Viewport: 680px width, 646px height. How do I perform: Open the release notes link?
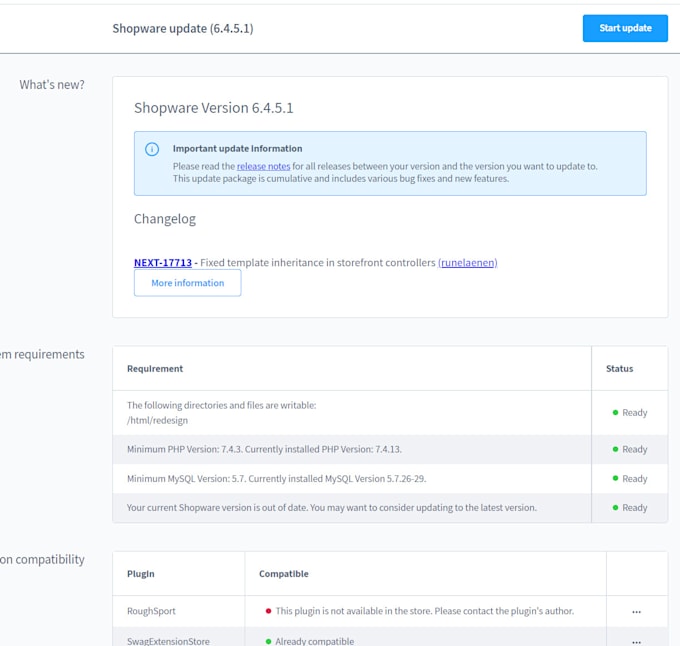coord(263,166)
